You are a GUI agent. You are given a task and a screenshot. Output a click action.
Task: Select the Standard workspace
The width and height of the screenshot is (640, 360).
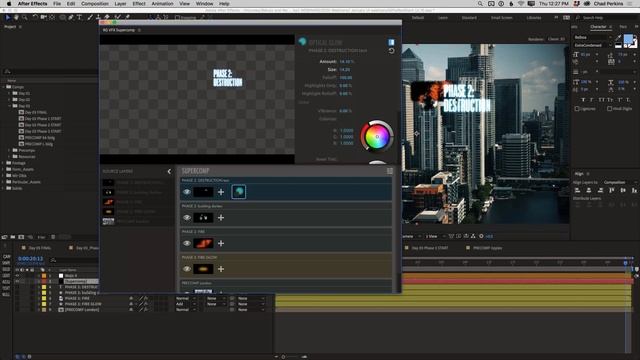click(469, 18)
